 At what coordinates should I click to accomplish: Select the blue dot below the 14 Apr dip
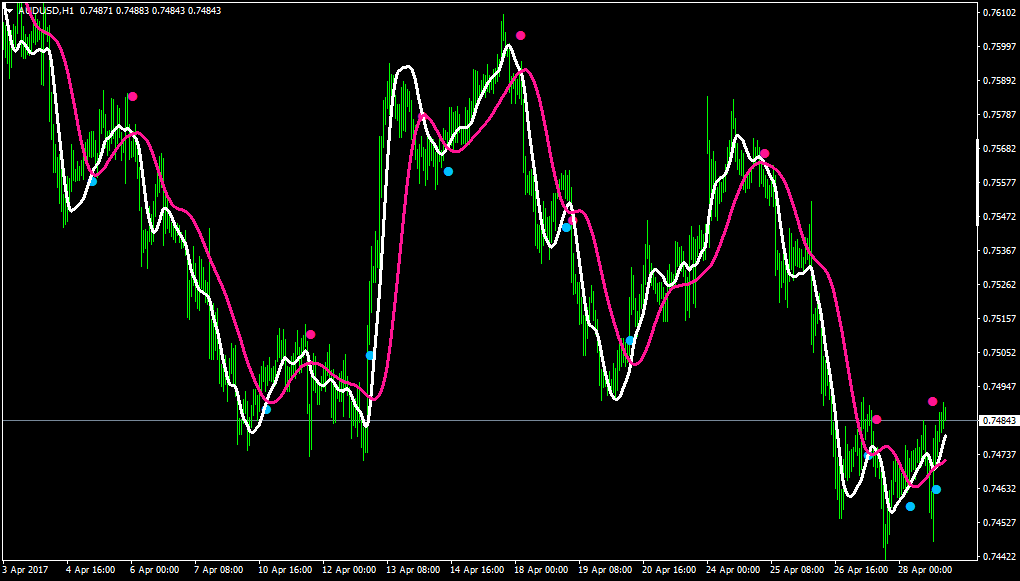point(448,172)
